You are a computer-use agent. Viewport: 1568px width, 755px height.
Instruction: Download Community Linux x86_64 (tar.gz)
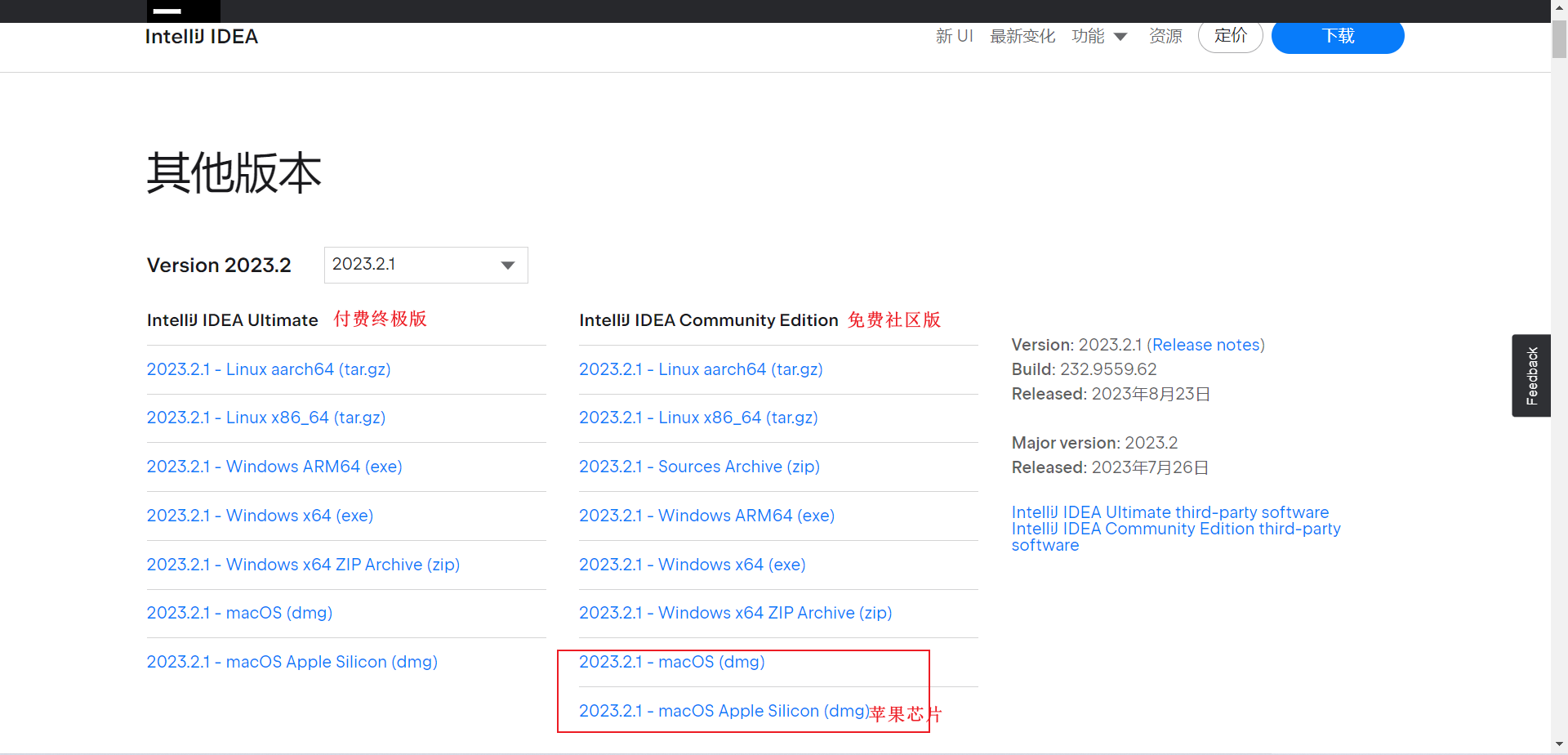(x=698, y=418)
